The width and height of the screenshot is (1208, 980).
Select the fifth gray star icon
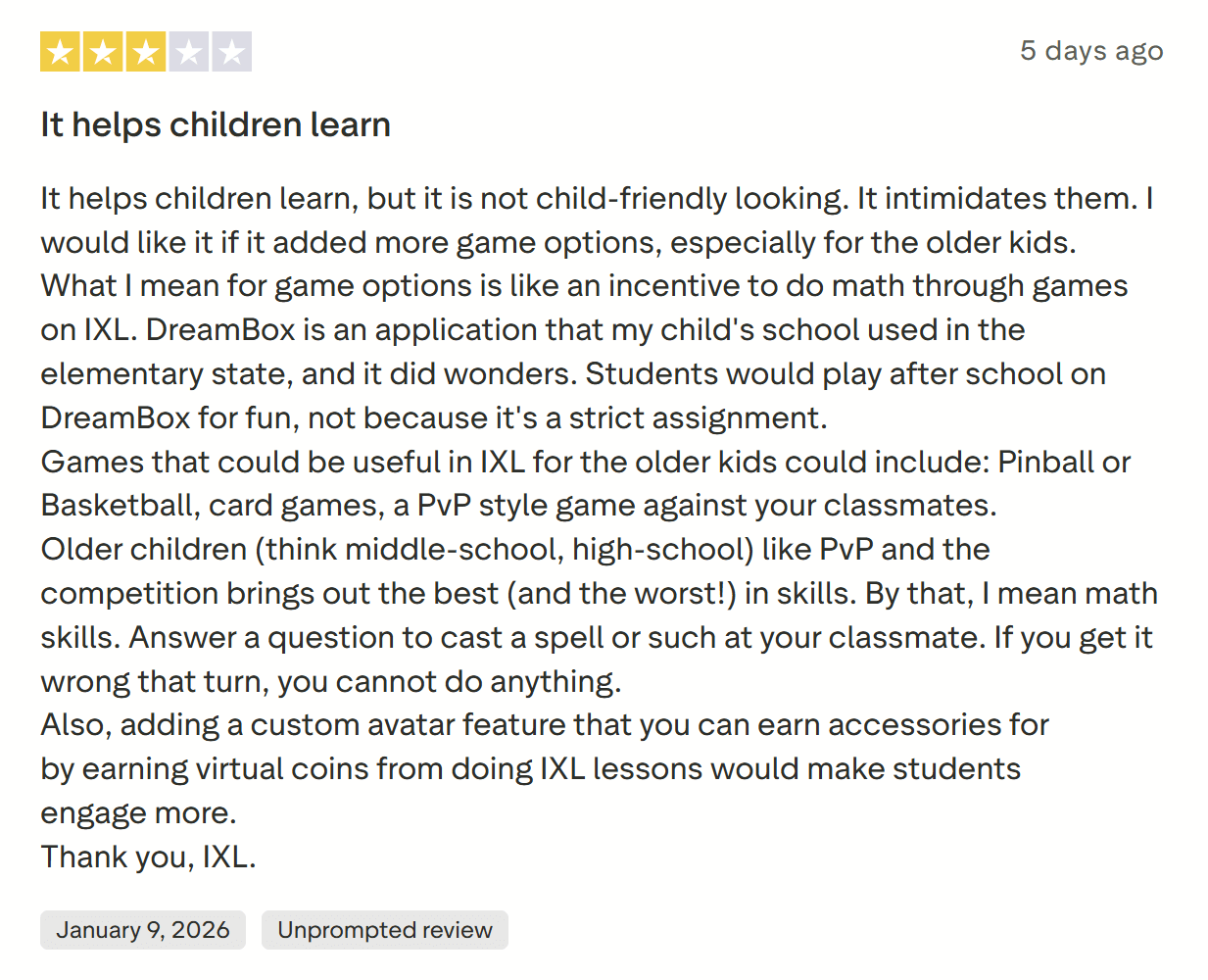(230, 51)
